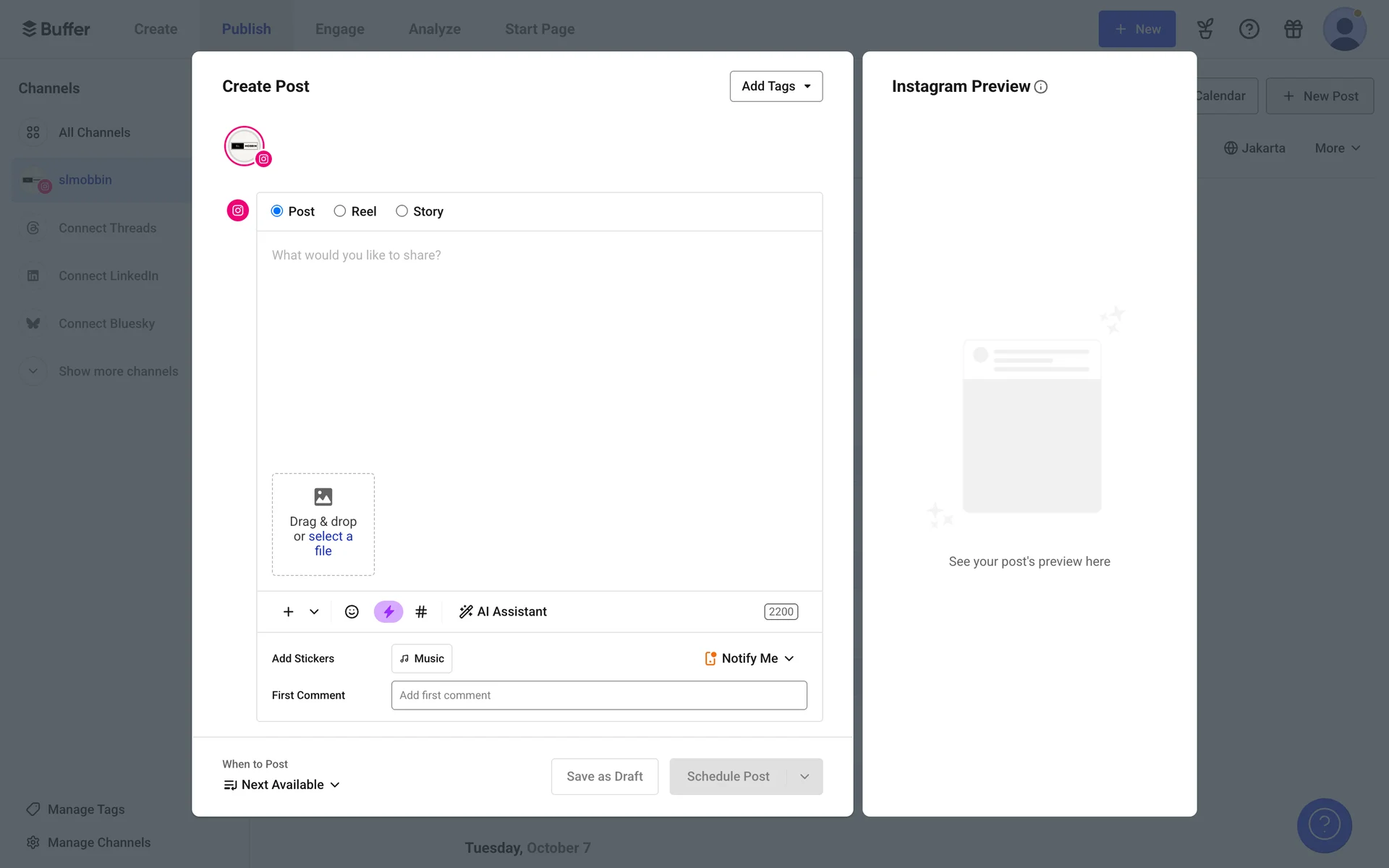
Task: Click the hashtag manager icon
Action: (x=421, y=612)
